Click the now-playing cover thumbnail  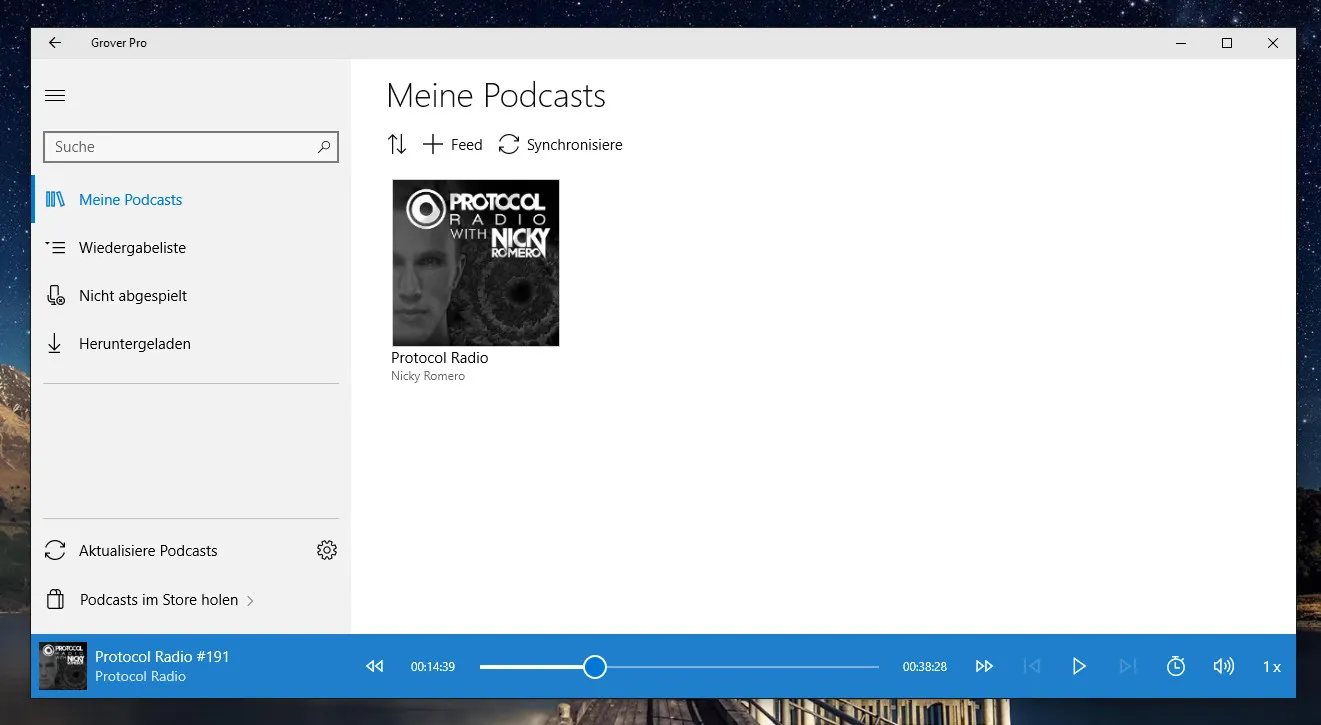coord(63,666)
